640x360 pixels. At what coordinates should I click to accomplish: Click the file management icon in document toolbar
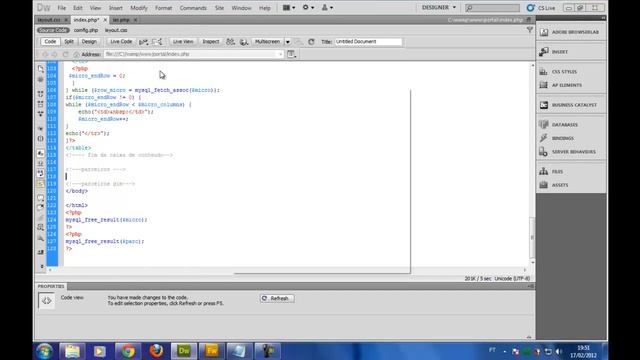tap(230, 42)
